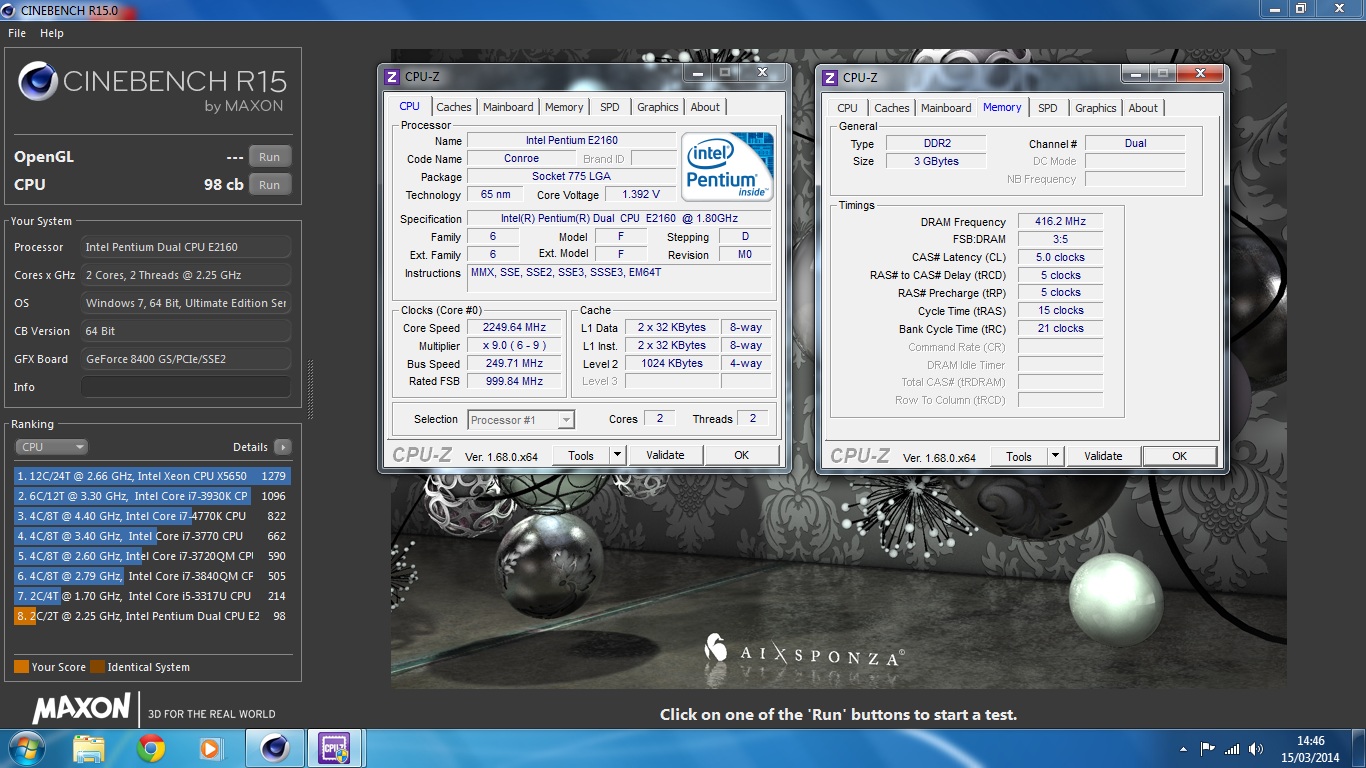The image size is (1366, 768).
Task: Select ranking entry Core i7-3770
Action: point(152,536)
